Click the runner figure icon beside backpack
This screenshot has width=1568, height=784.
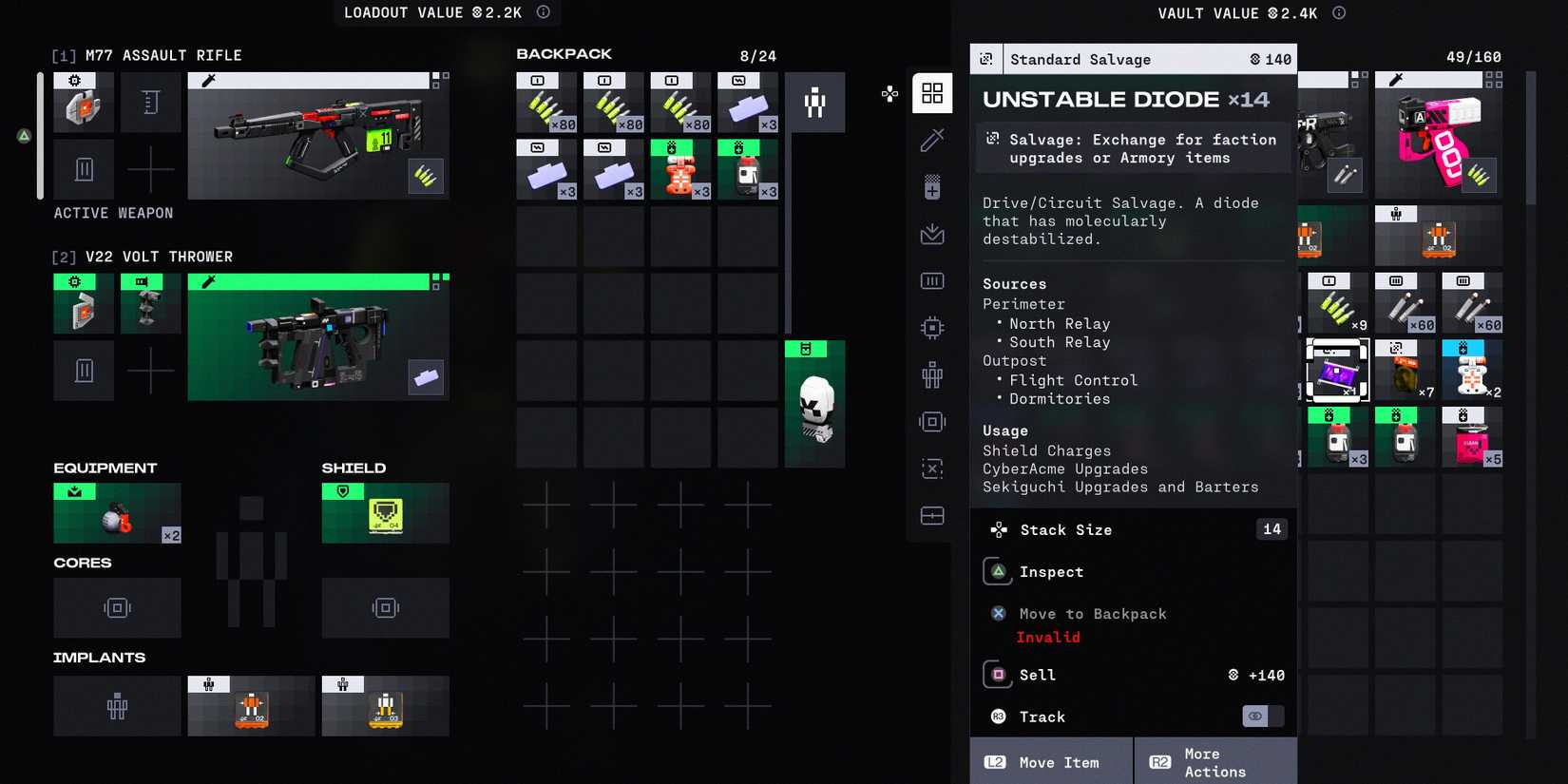tap(814, 103)
